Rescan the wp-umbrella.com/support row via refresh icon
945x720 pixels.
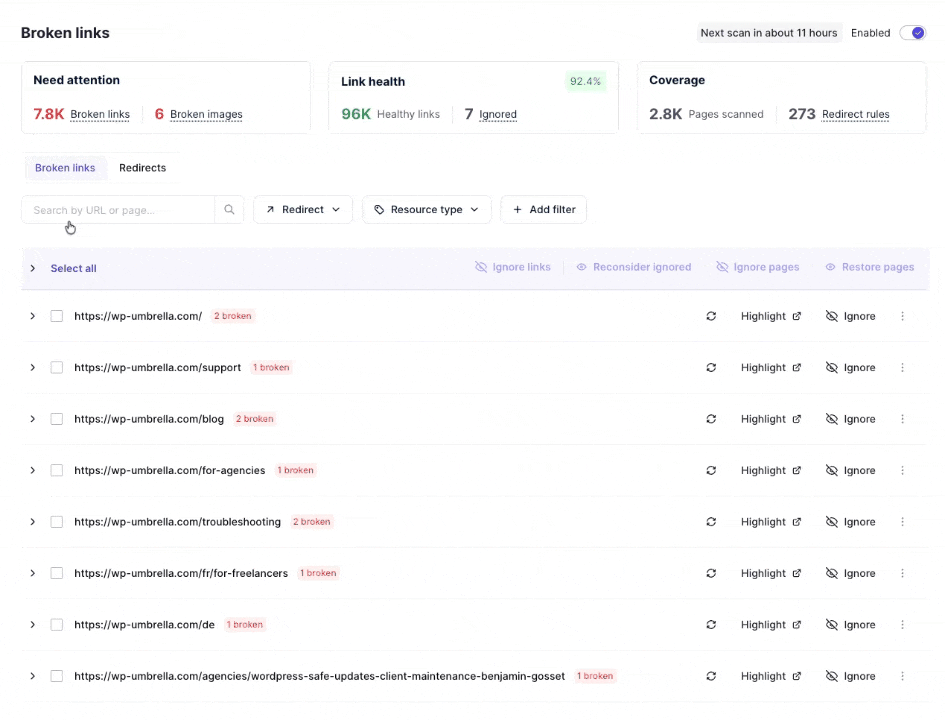pyautogui.click(x=711, y=368)
